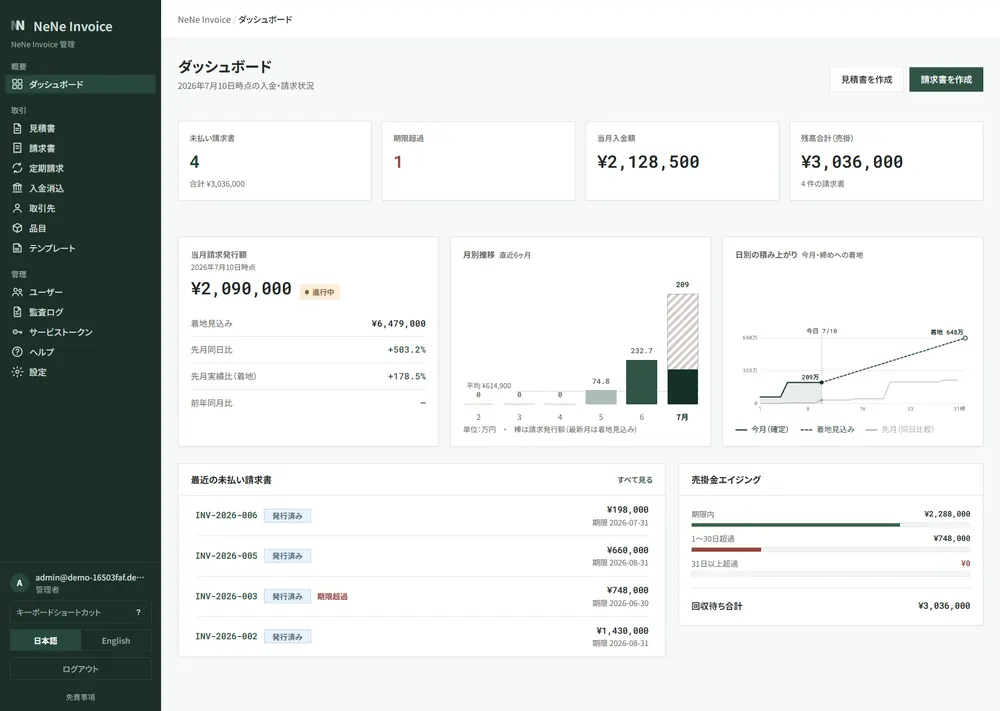Image resolution: width=1000 pixels, height=711 pixels.
Task: Click the 請求書 invoice icon
Action: 17,148
